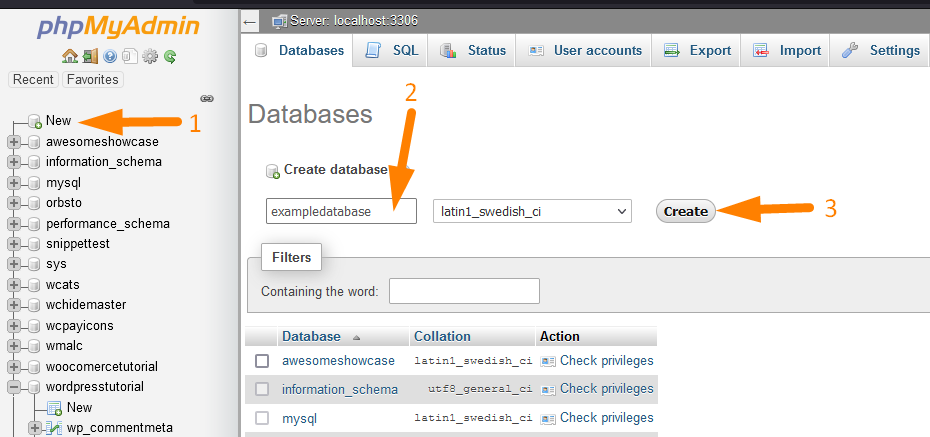This screenshot has height=437, width=930.
Task: Click the new database cylinder icon in tree
Action: click(x=35, y=122)
